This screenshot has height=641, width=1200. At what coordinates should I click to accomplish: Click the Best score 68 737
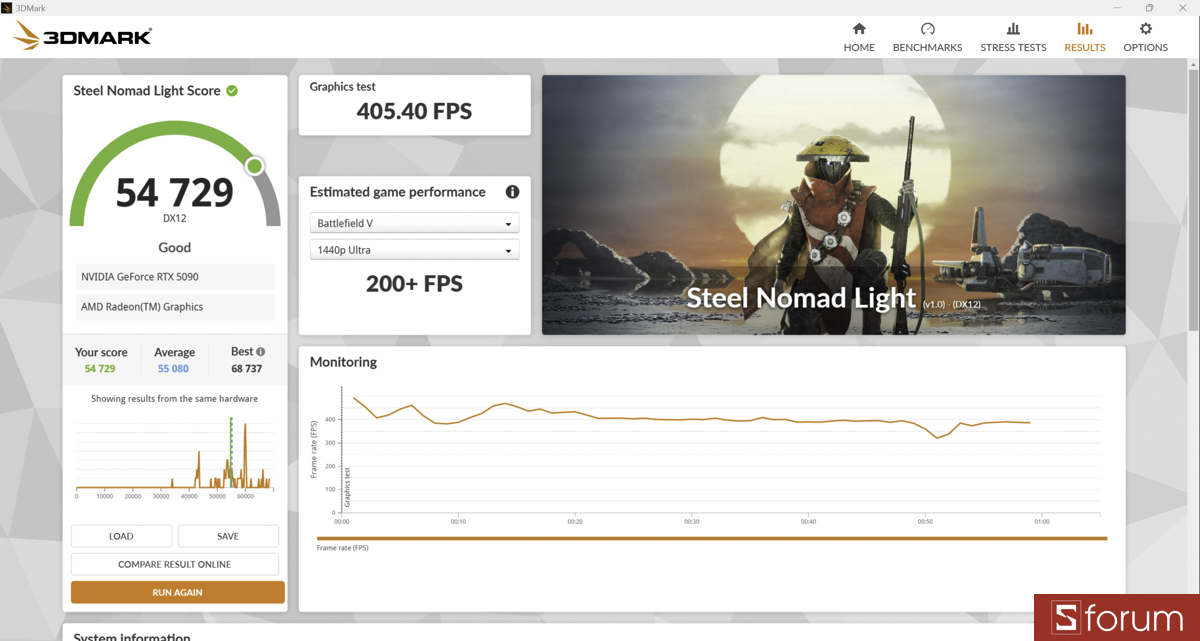(x=246, y=369)
